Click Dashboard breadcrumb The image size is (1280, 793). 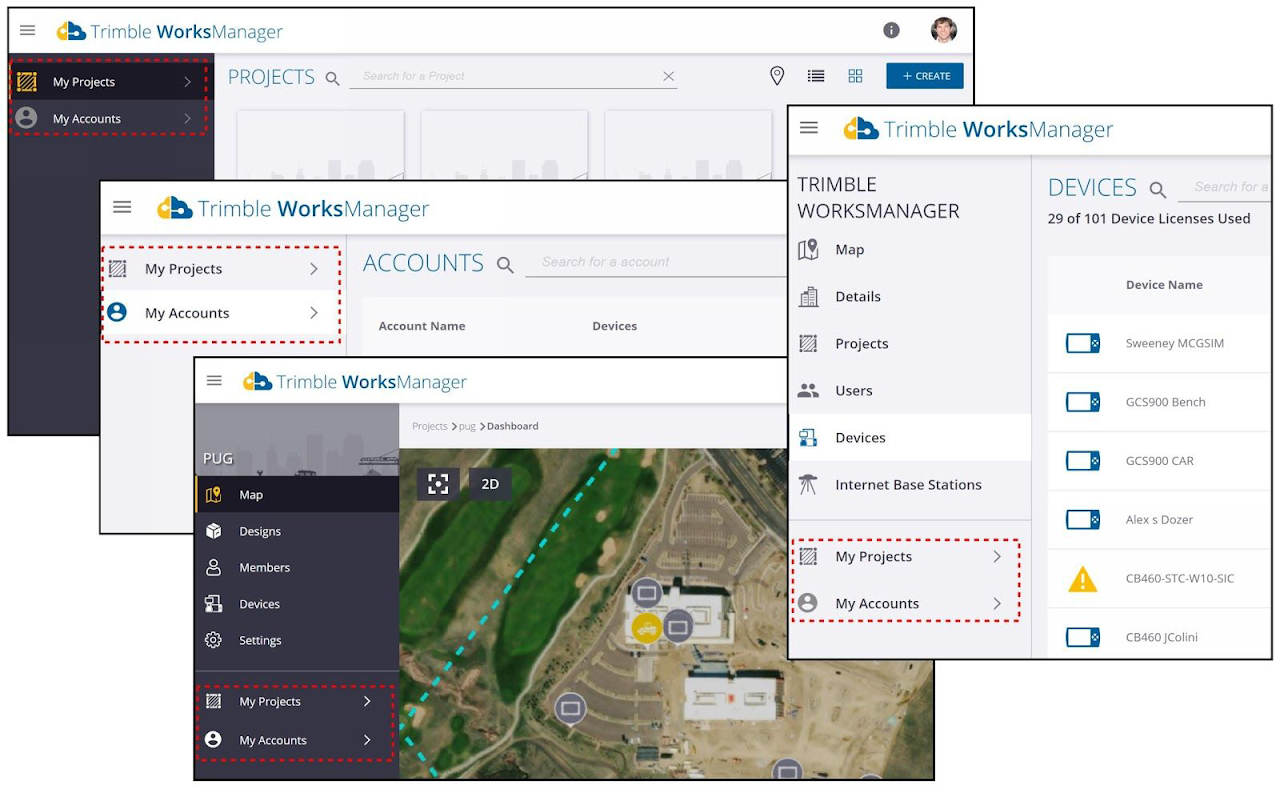tap(512, 426)
